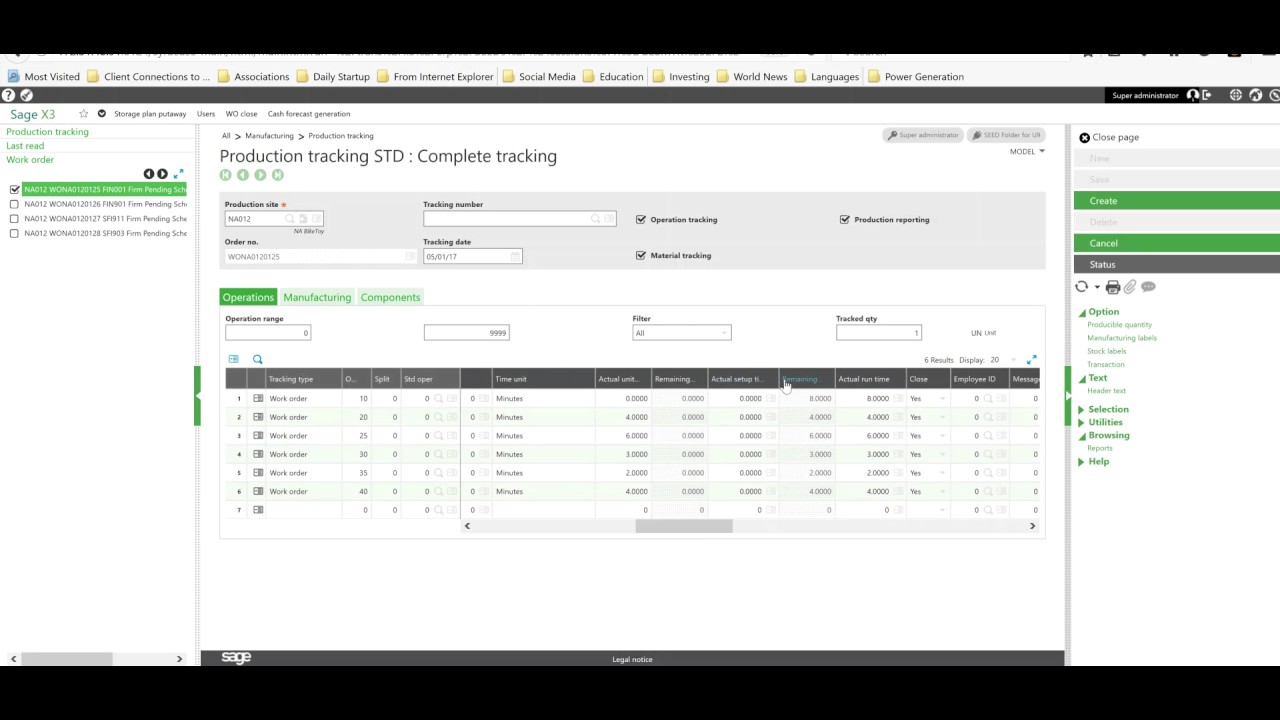Go to previous page in left list
The width and height of the screenshot is (1280, 720).
[149, 174]
